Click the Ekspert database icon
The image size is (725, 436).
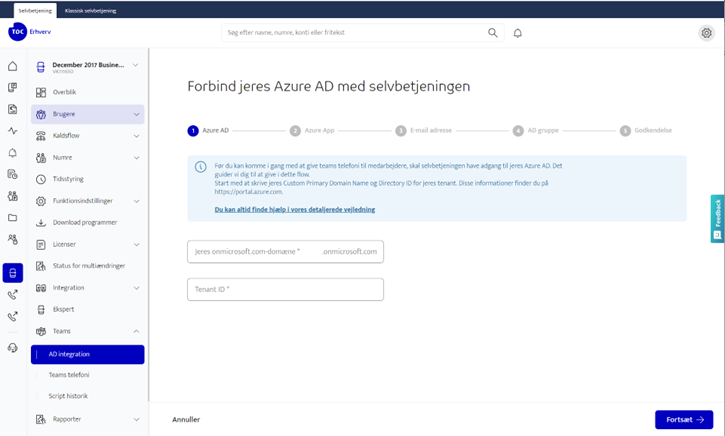pyautogui.click(x=41, y=309)
